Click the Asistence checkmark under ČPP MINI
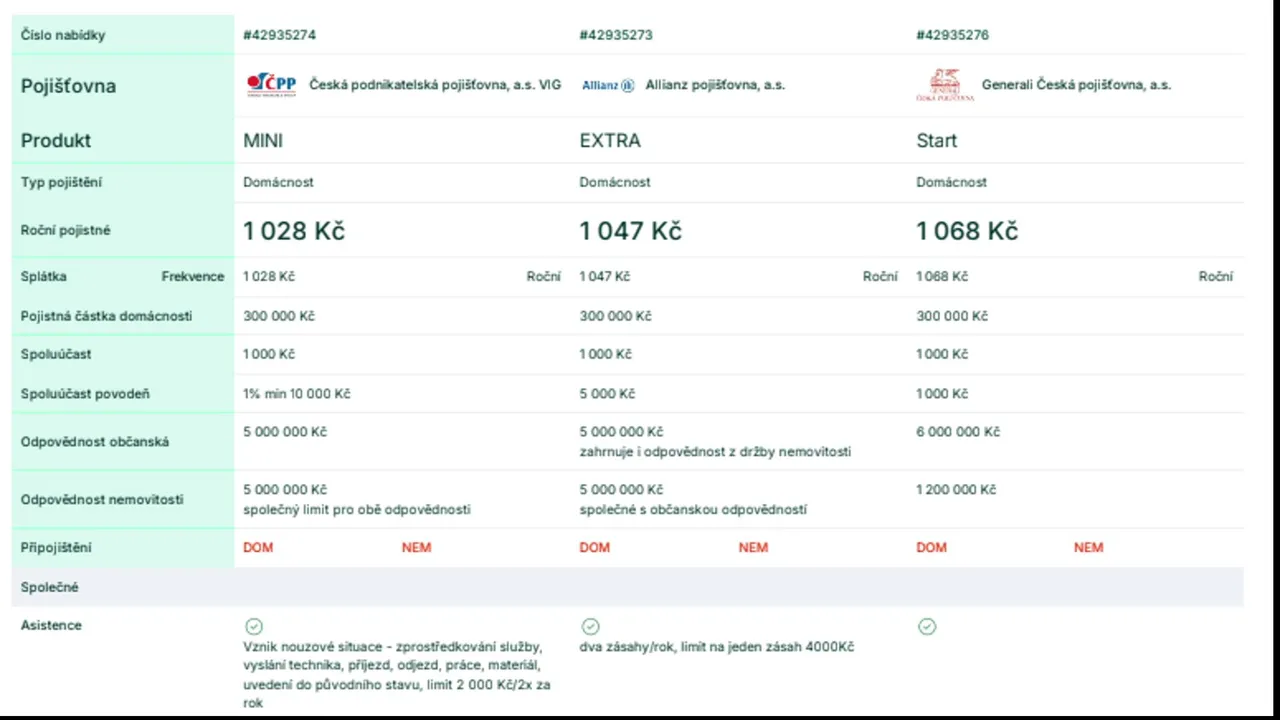Viewport: 1280px width, 720px height. (253, 626)
